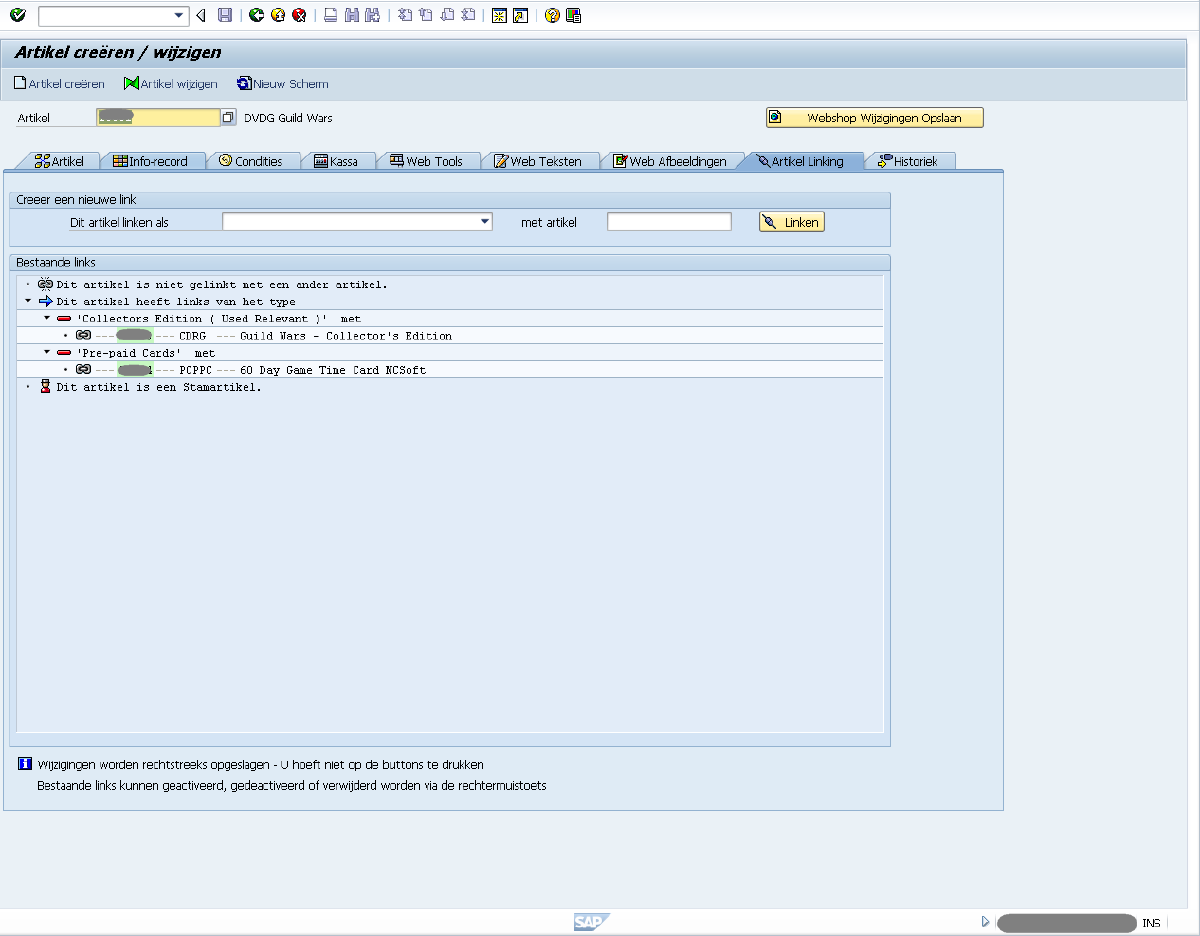Click the Save diskette icon in toolbar
This screenshot has height=936, width=1200.
click(225, 15)
